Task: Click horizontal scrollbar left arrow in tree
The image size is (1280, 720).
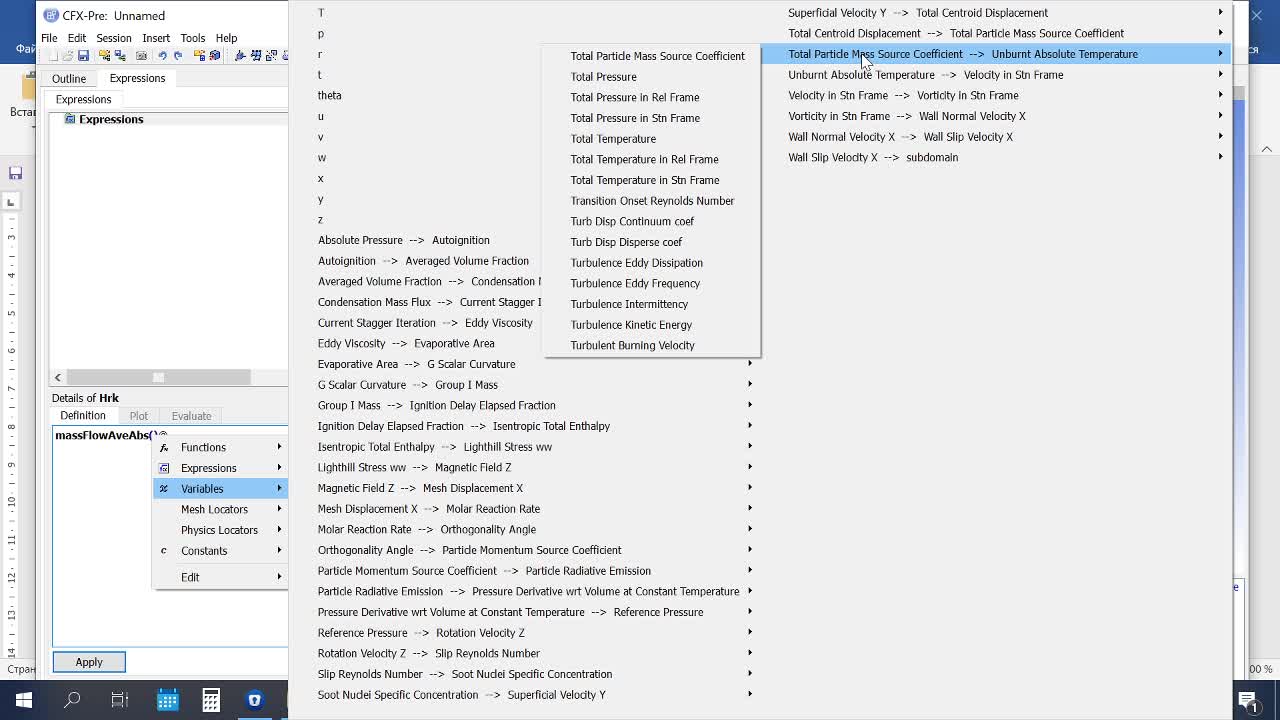Action: point(58,377)
